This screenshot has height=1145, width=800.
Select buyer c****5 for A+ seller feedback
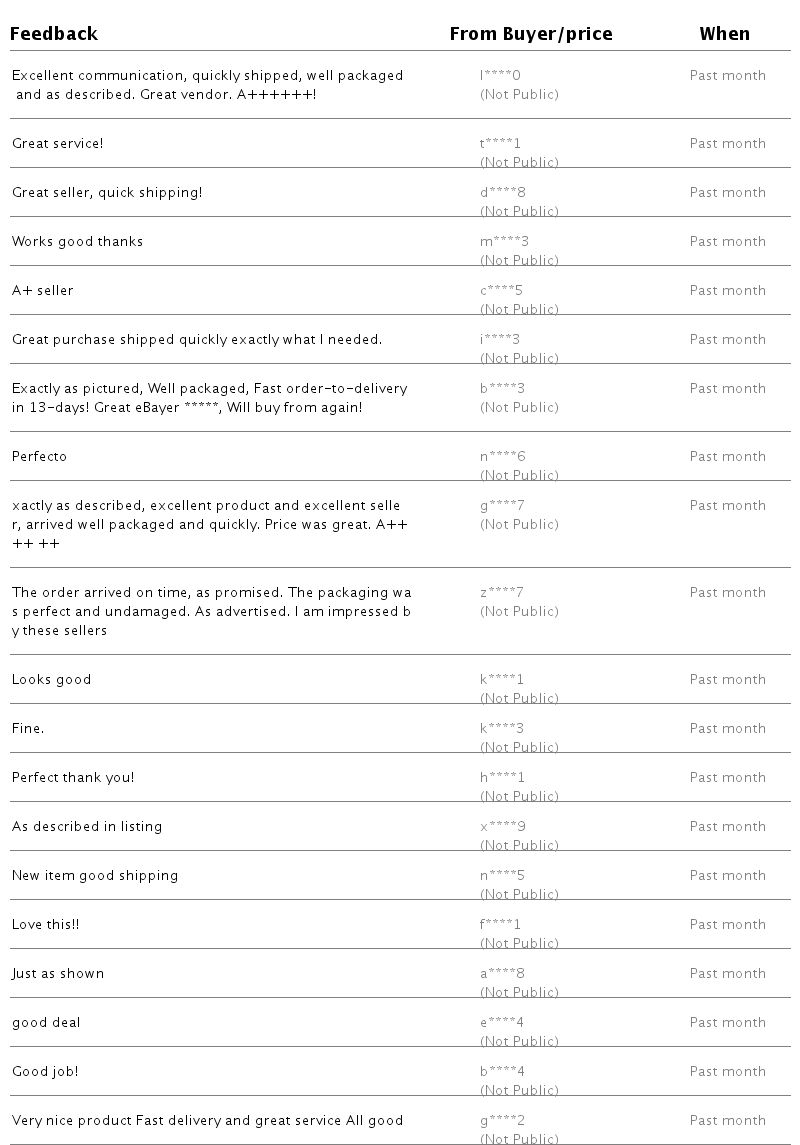(x=501, y=290)
